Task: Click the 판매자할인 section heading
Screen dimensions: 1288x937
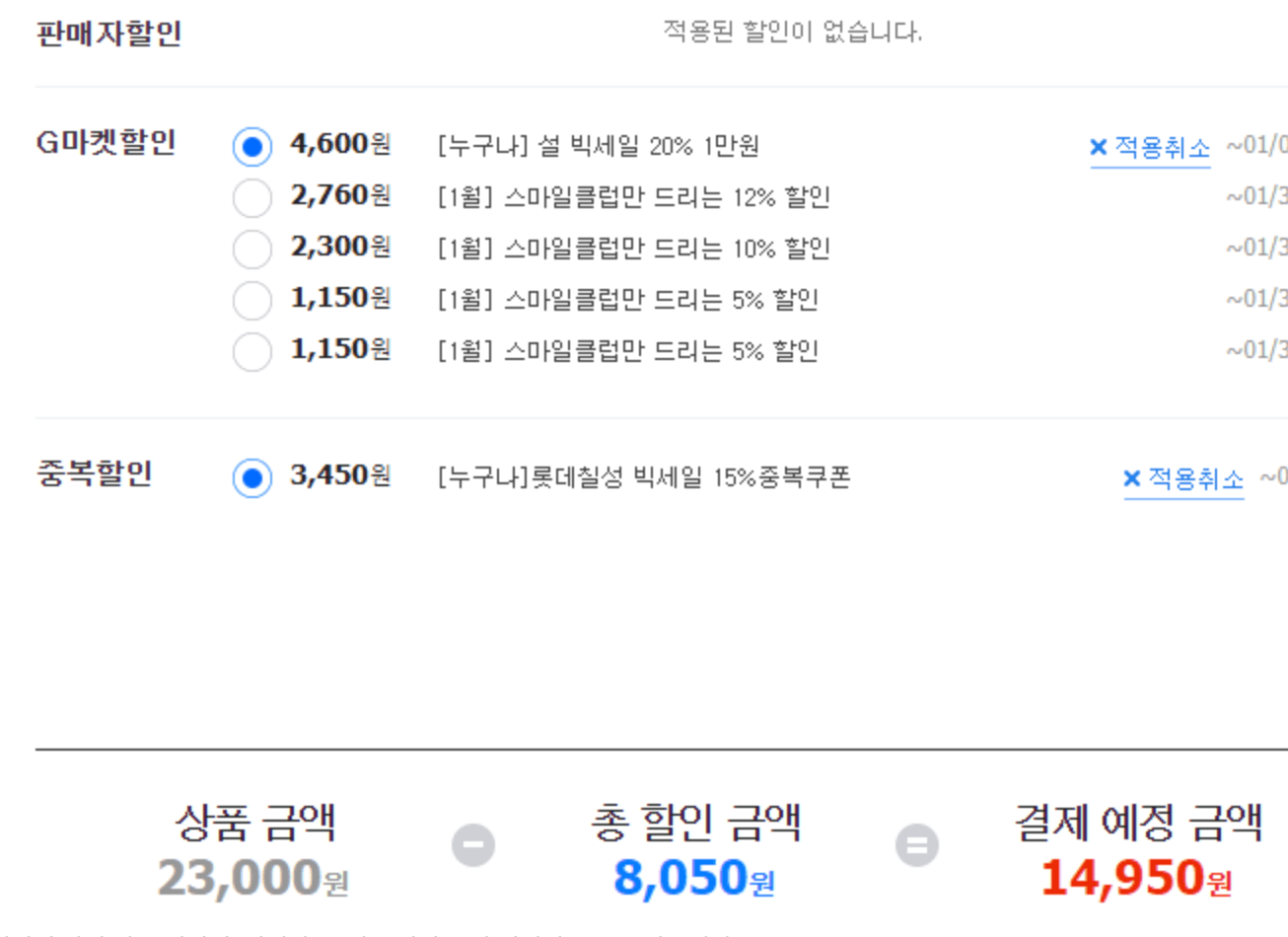Action: click(108, 34)
